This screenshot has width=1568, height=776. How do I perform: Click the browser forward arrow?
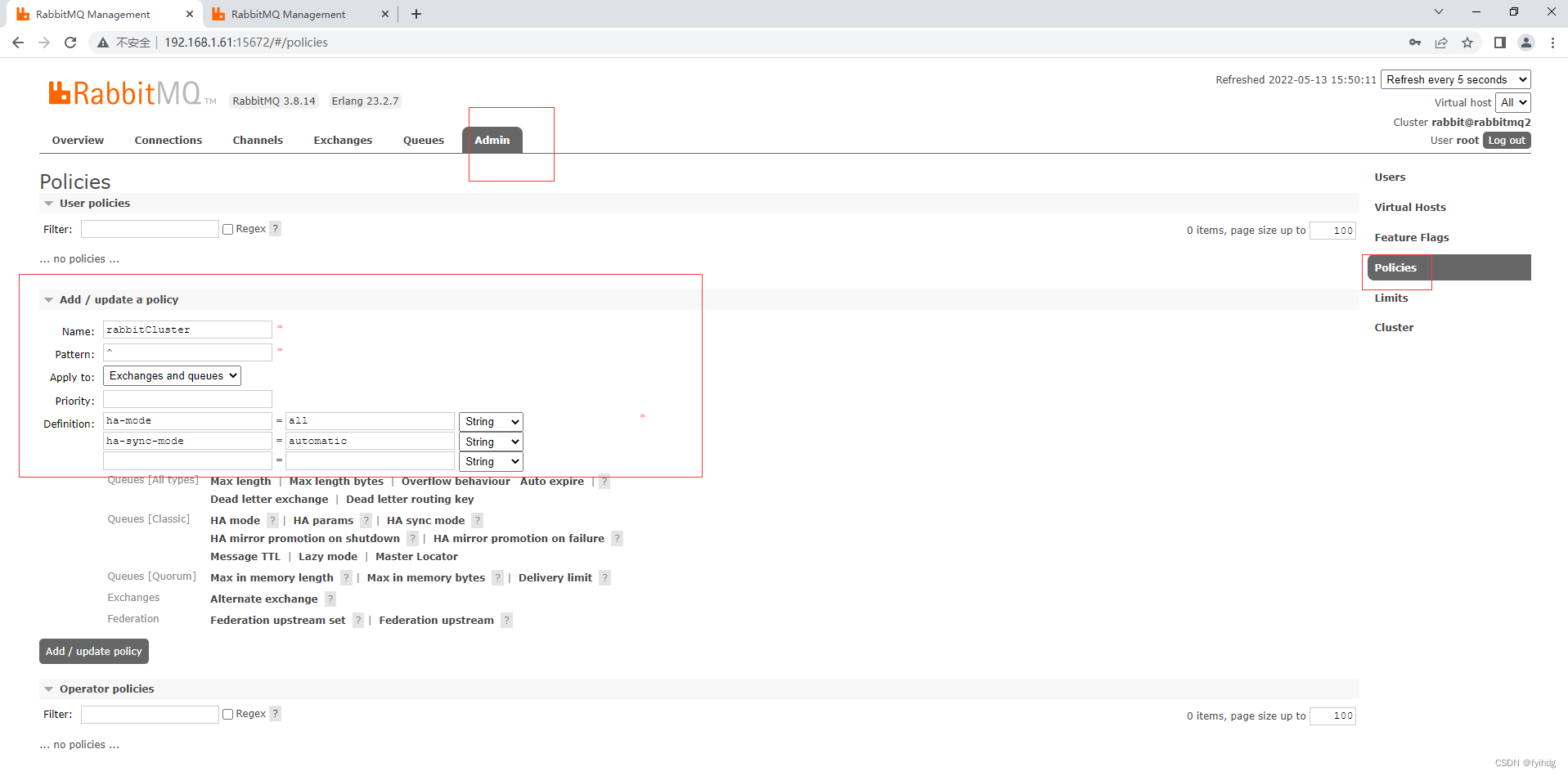[x=44, y=43]
